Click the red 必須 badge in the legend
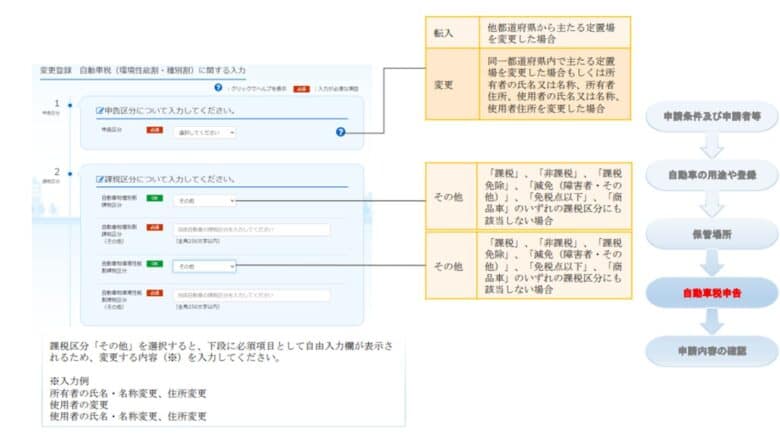The width and height of the screenshot is (780, 433). (x=301, y=89)
